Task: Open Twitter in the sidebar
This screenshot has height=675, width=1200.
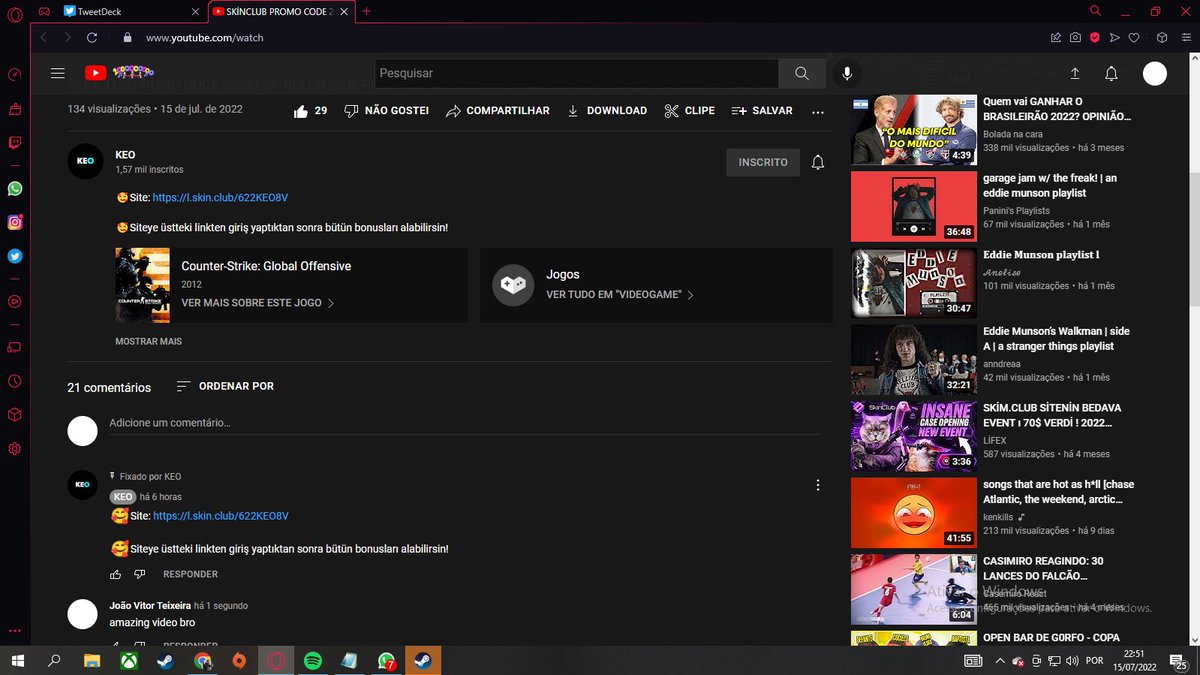Action: 14,256
